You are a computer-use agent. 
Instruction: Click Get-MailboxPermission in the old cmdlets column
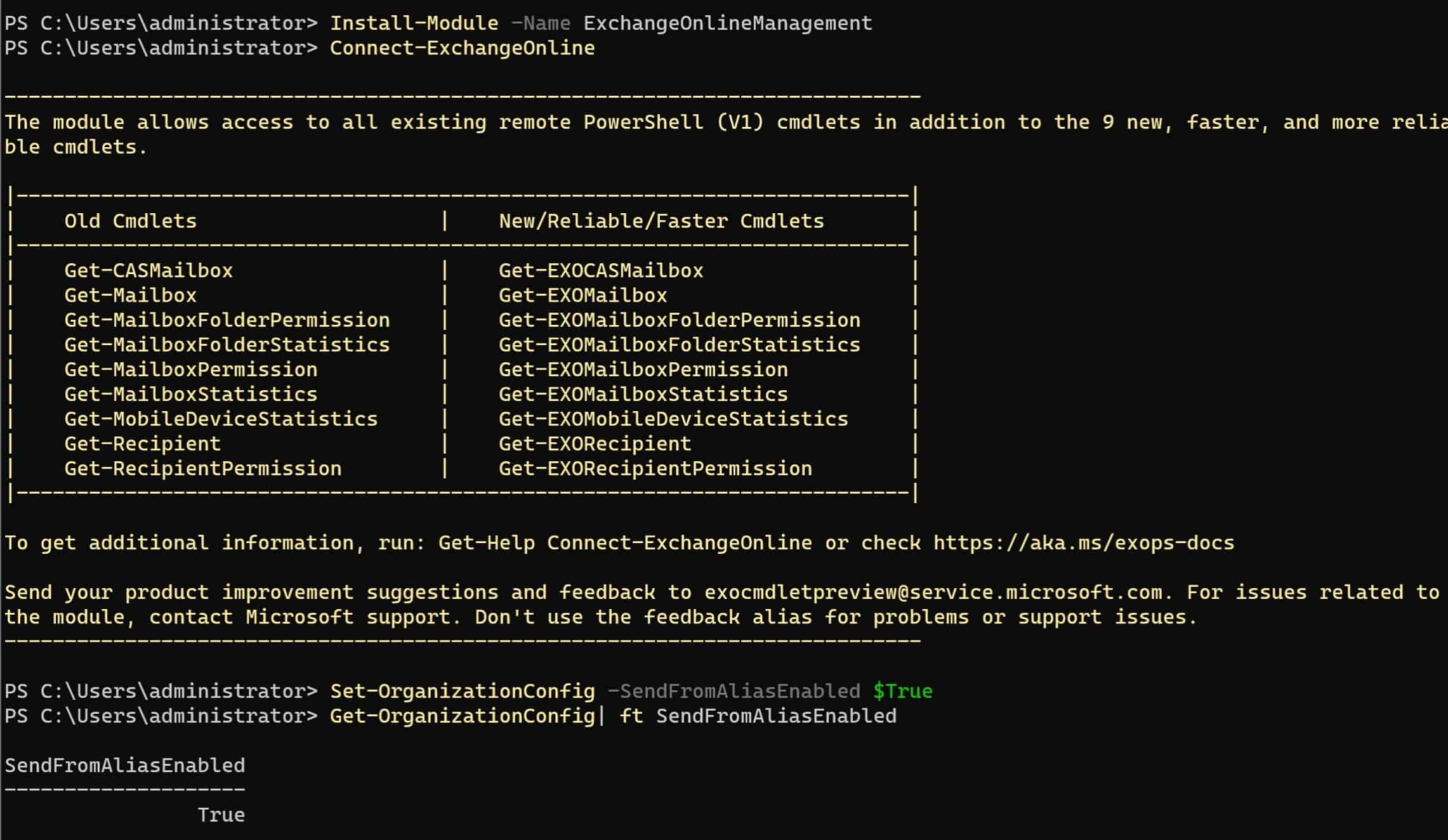[190, 370]
